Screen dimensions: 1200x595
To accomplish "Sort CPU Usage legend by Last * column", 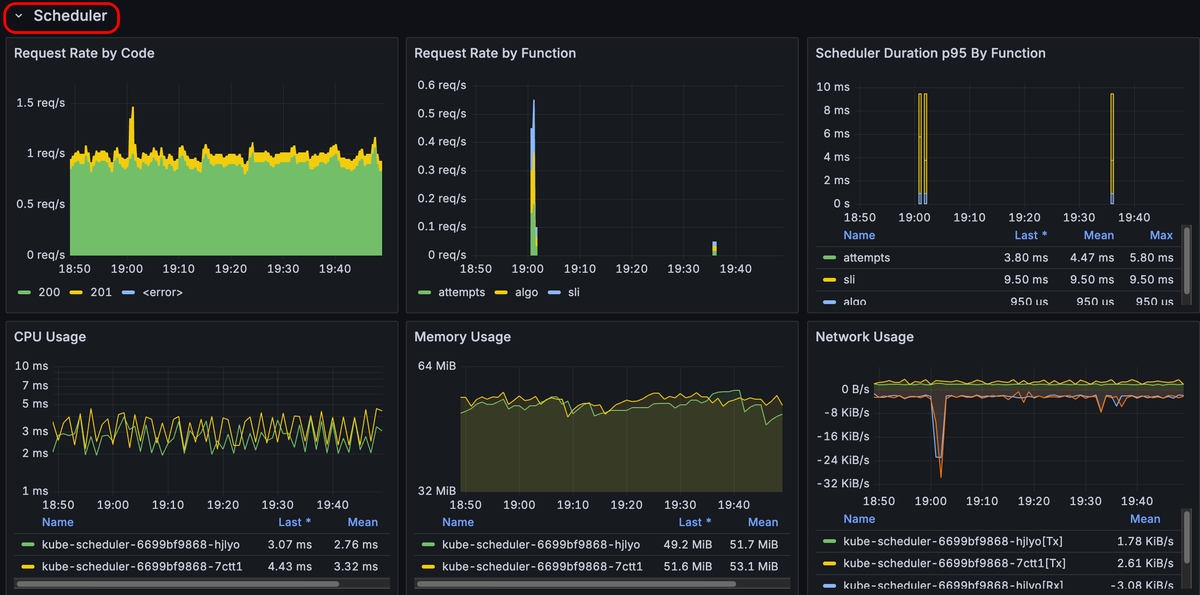I will coord(294,522).
